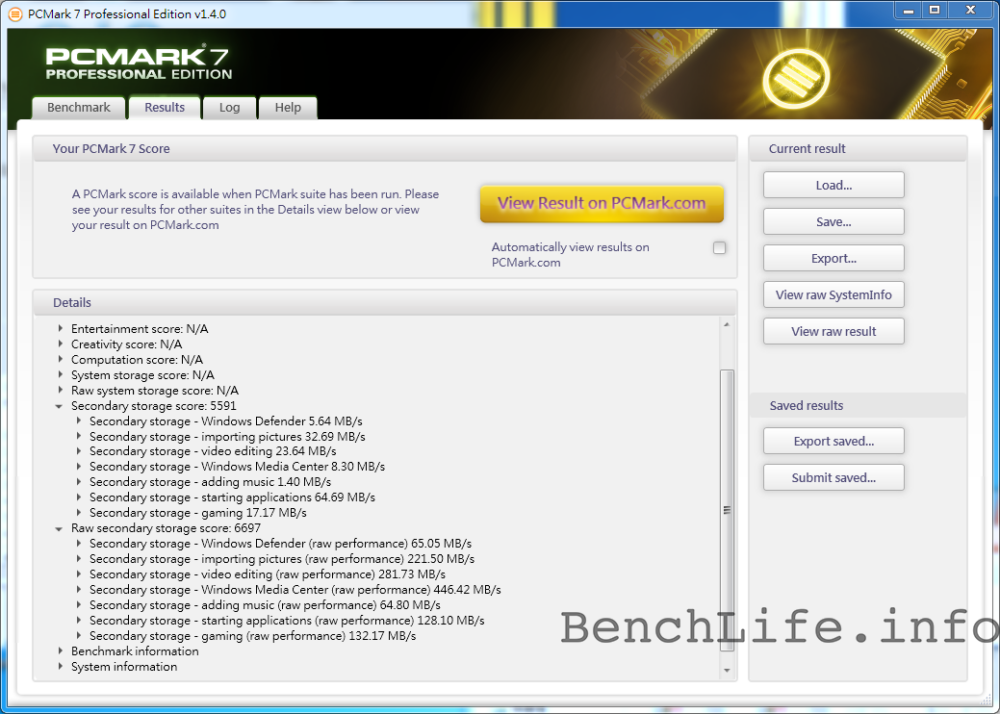This screenshot has height=714, width=1000.
Task: Open View raw result
Action: point(834,332)
